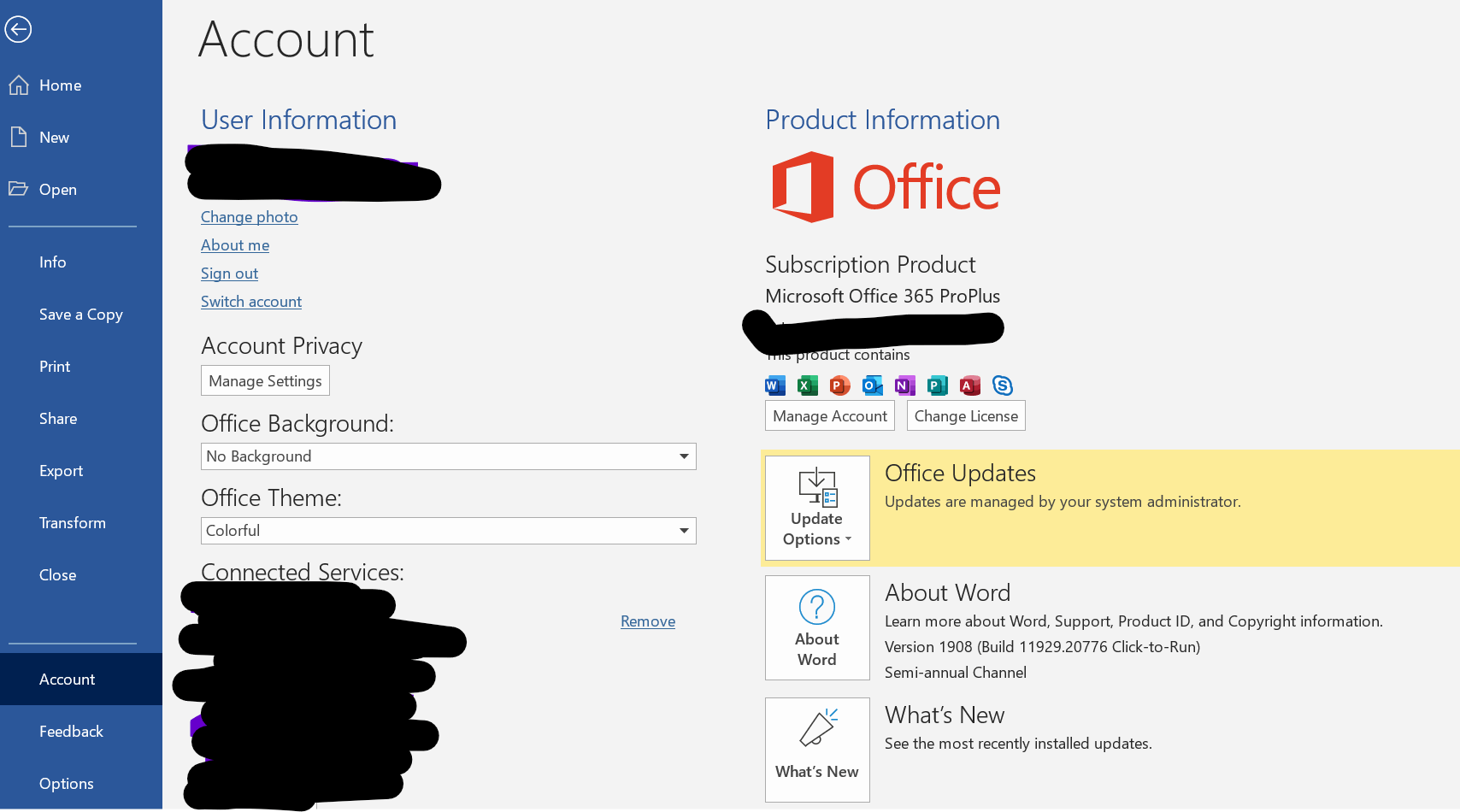The image size is (1460, 812).
Task: Open the Update Options dropdown
Action: [817, 509]
